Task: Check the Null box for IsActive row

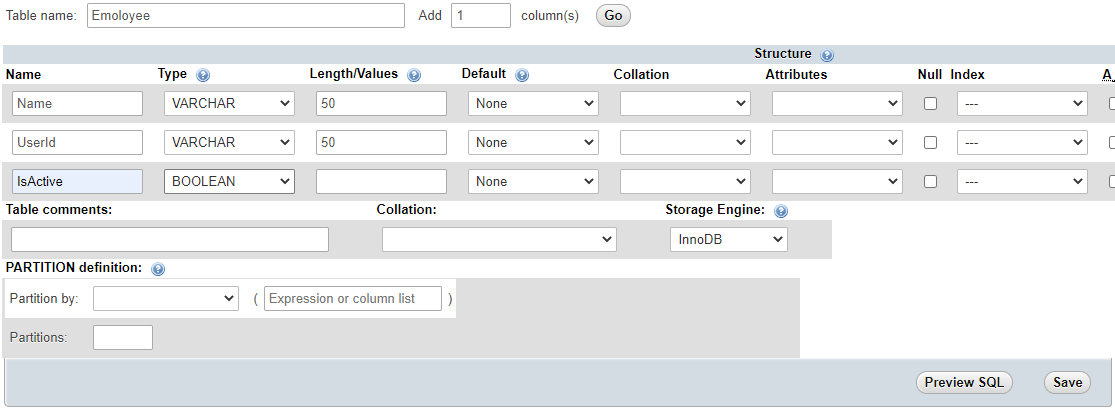Action: (x=930, y=181)
